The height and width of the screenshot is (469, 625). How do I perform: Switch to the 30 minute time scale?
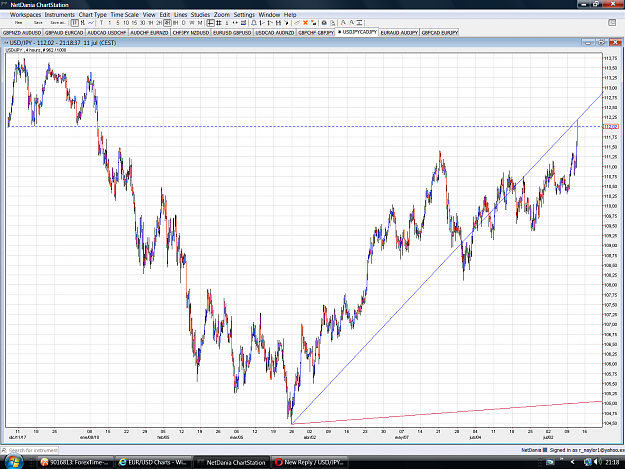tap(142, 23)
